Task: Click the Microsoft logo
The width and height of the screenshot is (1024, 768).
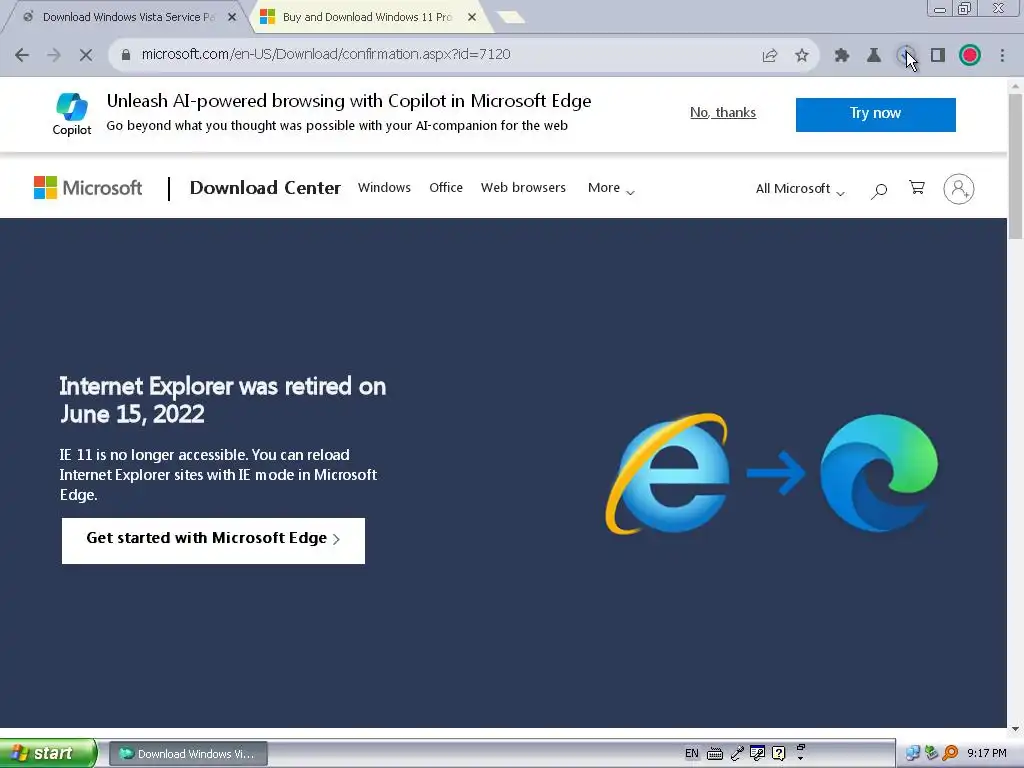Action: [88, 188]
